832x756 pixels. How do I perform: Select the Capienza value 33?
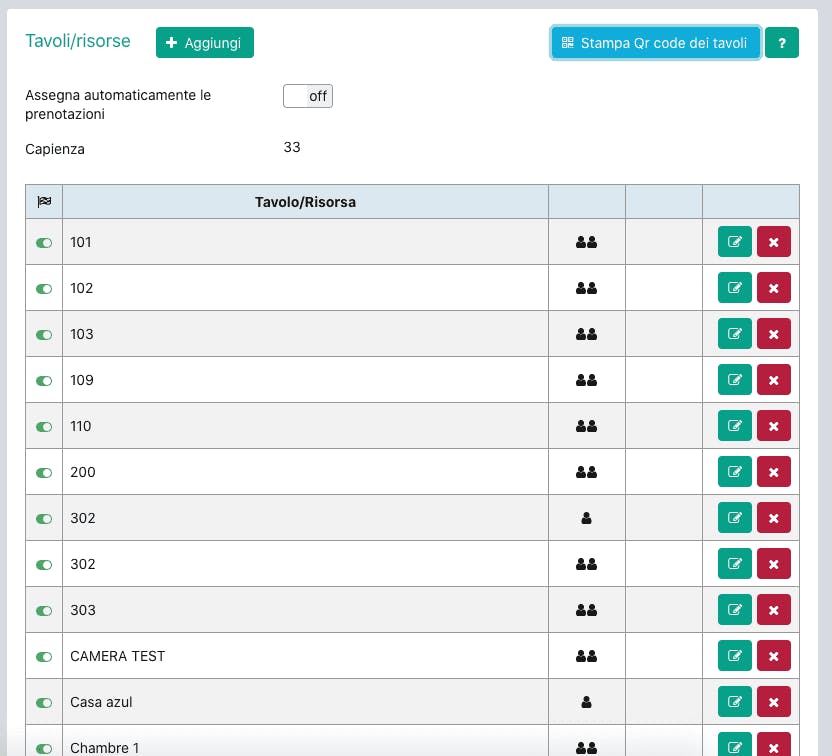[292, 147]
